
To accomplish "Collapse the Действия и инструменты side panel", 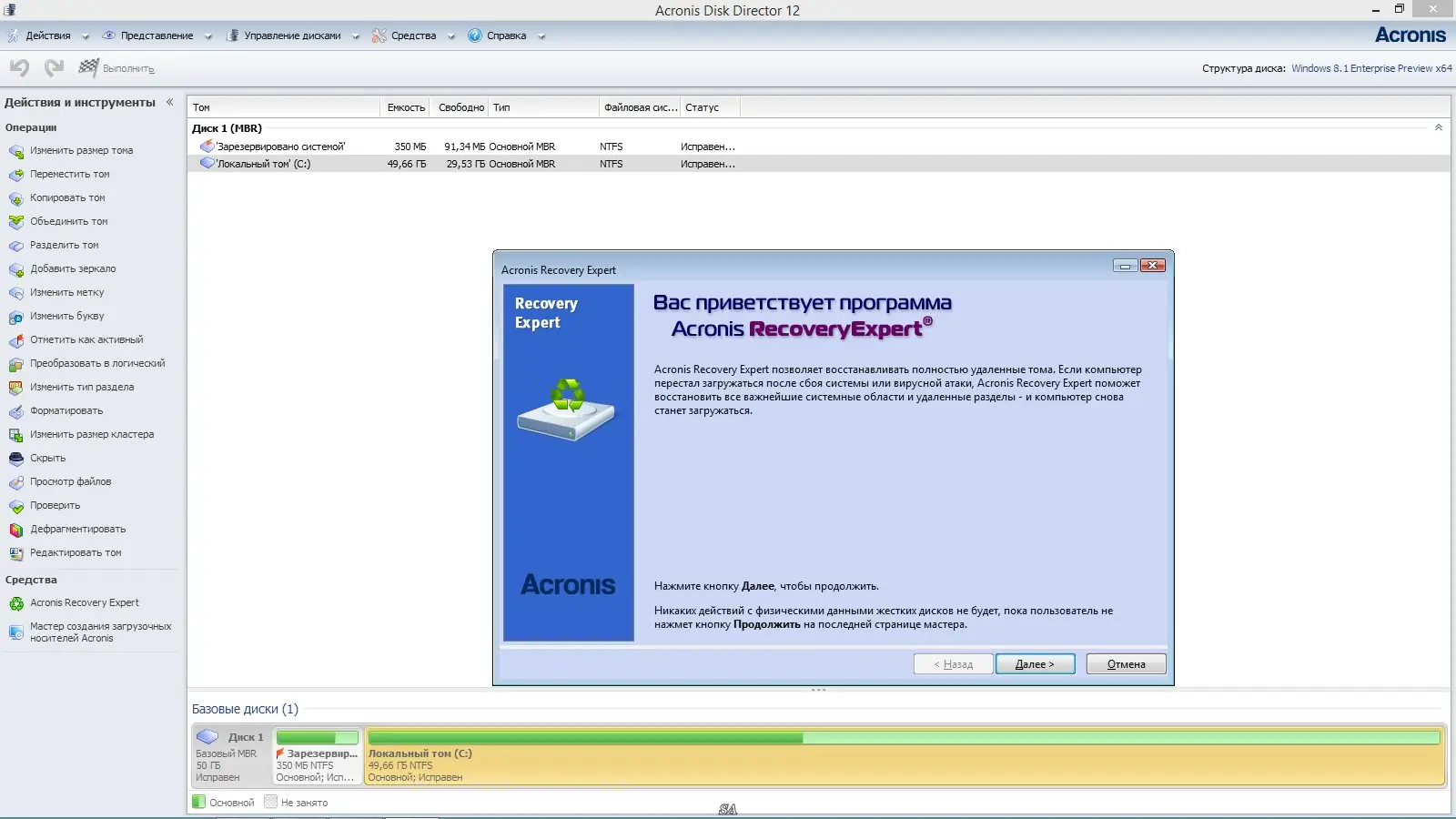I will pos(169,102).
